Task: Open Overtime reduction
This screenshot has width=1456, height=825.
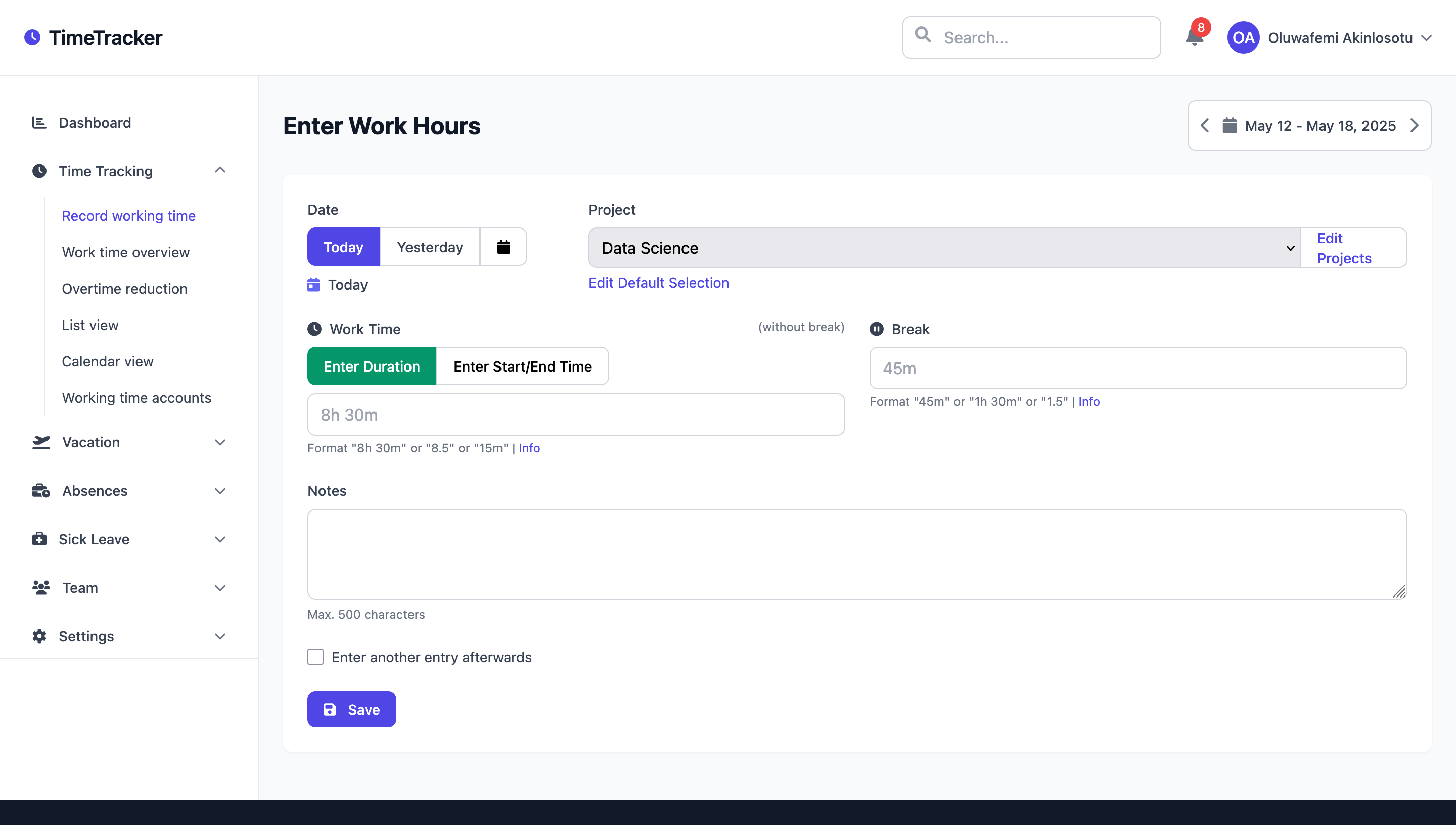Action: pos(125,289)
